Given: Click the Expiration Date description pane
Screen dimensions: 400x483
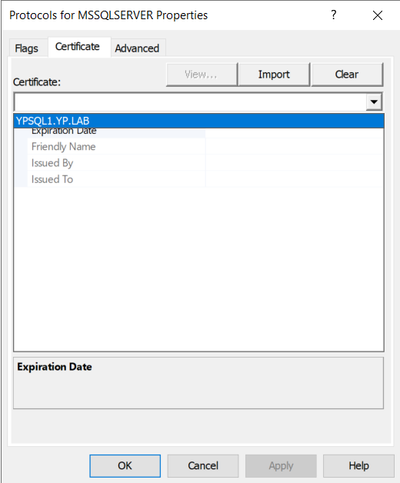Looking at the screenshot, I should (198, 383).
